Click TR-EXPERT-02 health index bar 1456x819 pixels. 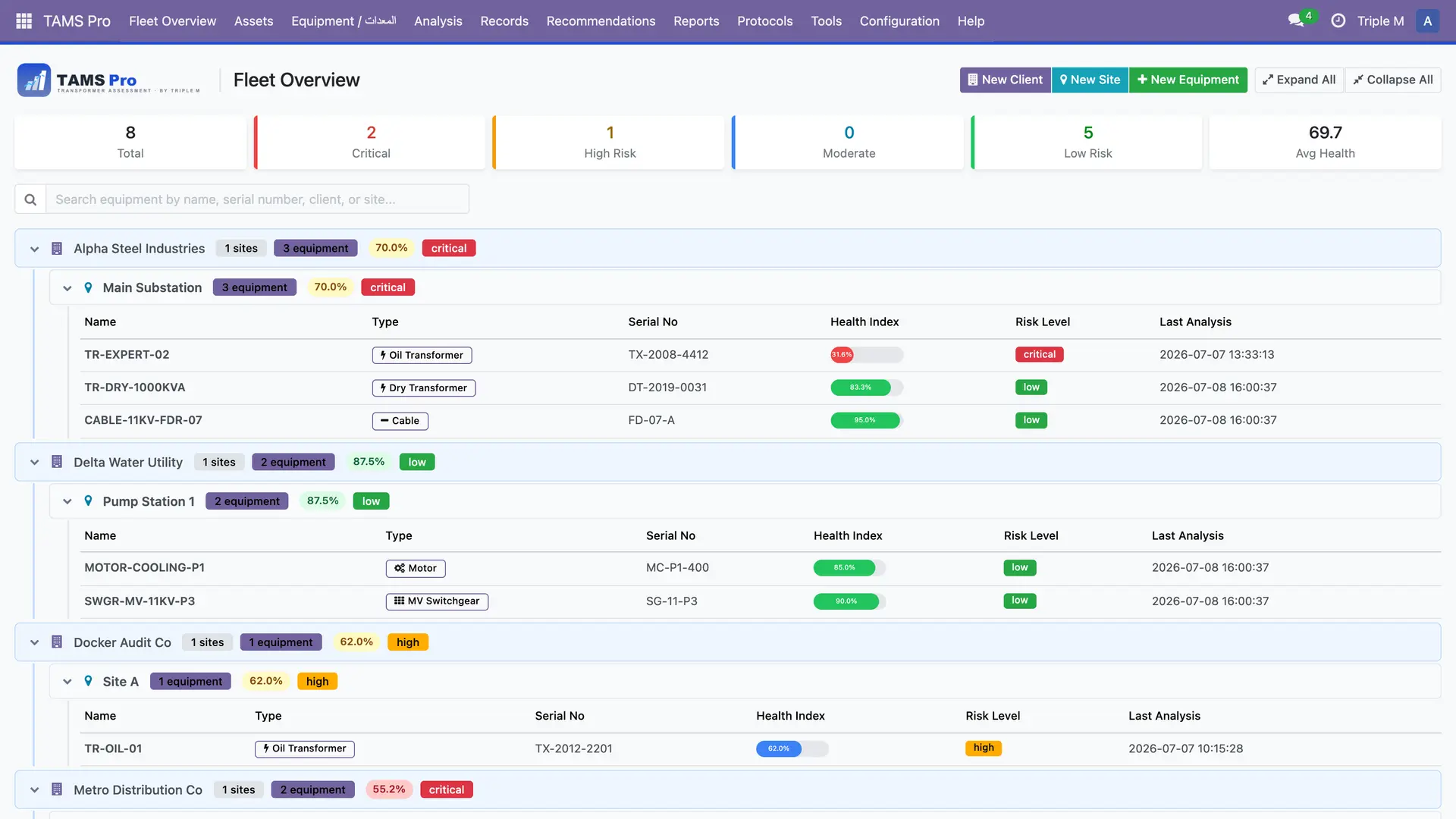pos(867,355)
